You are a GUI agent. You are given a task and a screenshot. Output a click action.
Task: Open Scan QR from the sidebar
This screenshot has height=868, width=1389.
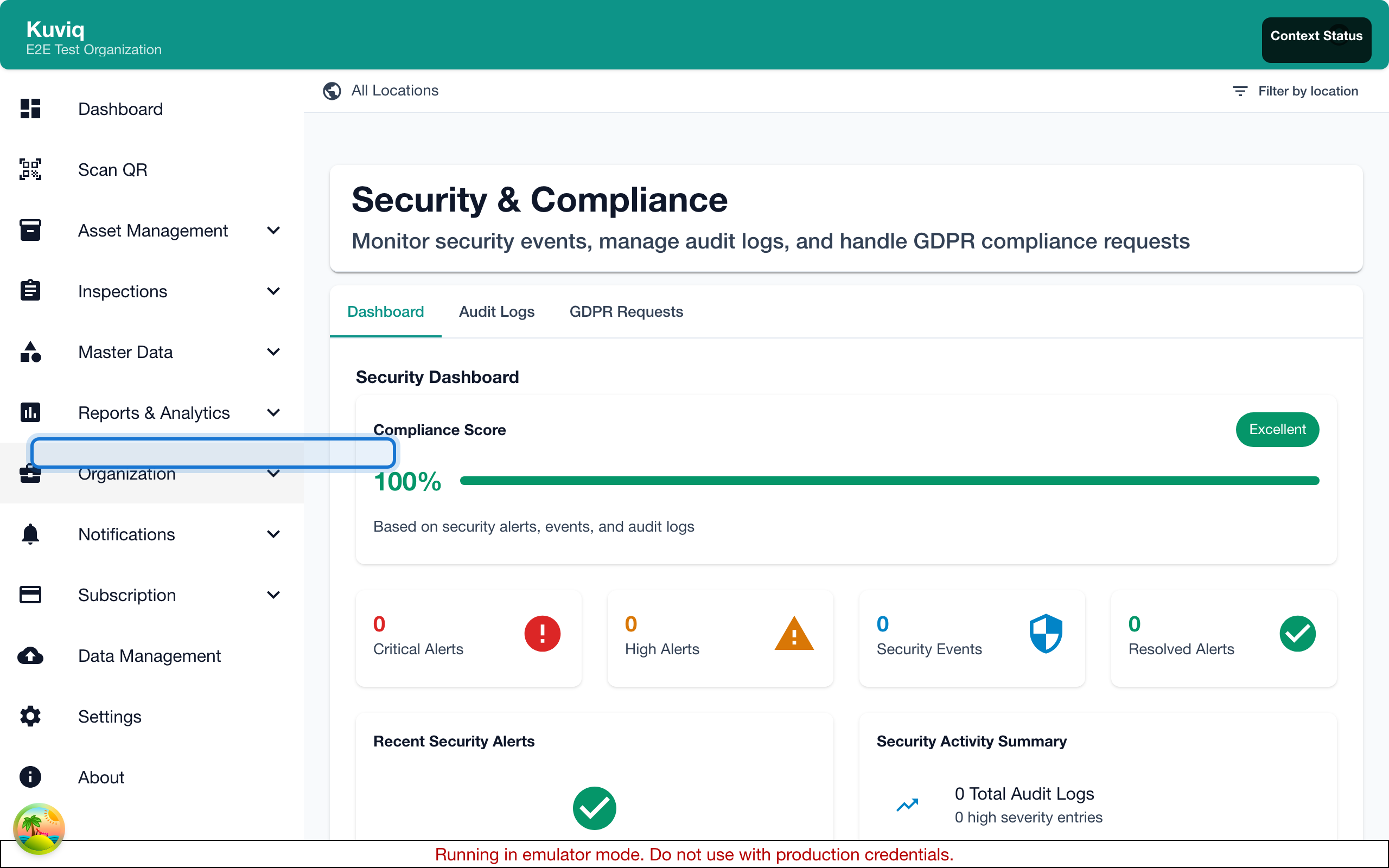pos(151,169)
